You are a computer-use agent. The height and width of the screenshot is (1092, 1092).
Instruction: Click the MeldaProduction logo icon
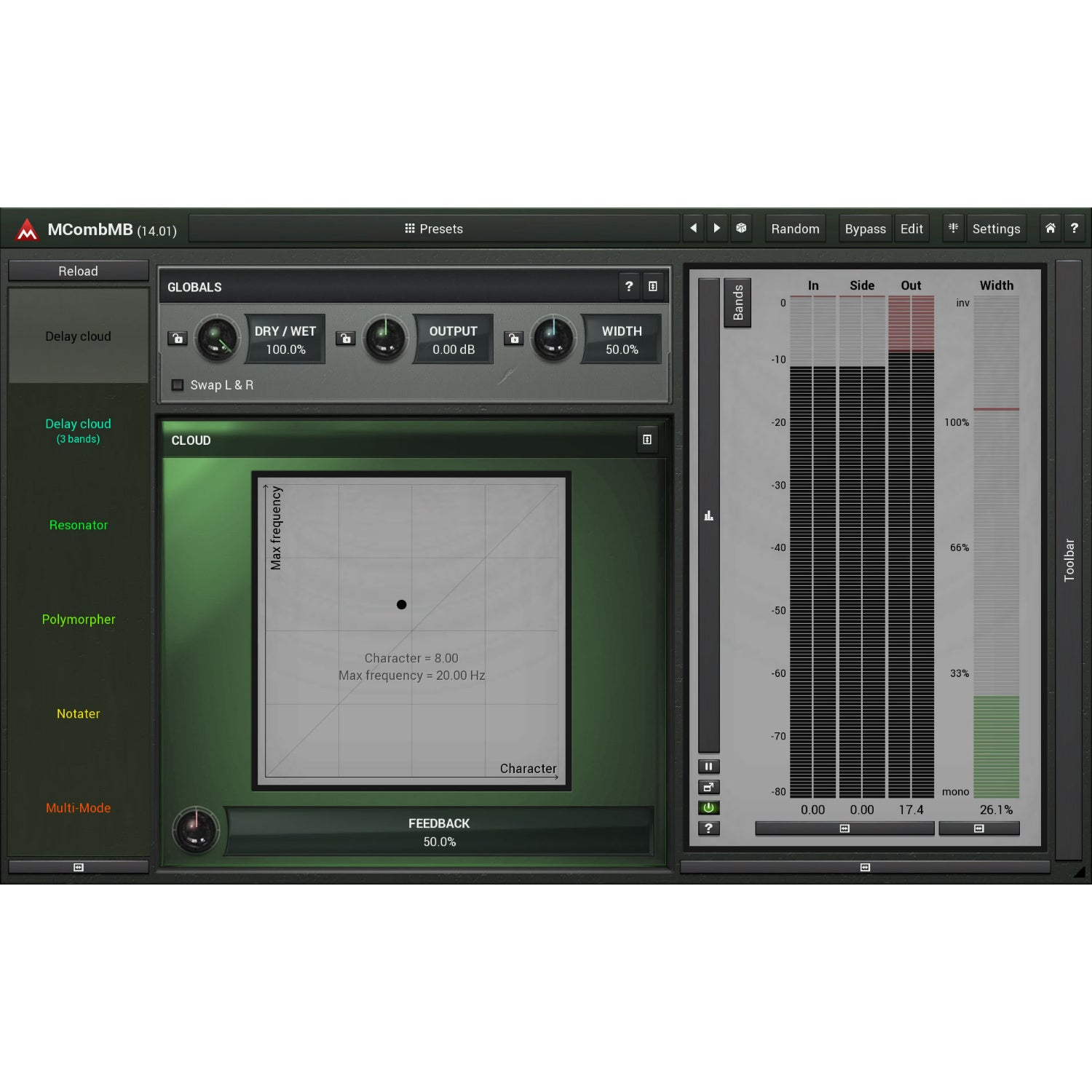coord(27,229)
